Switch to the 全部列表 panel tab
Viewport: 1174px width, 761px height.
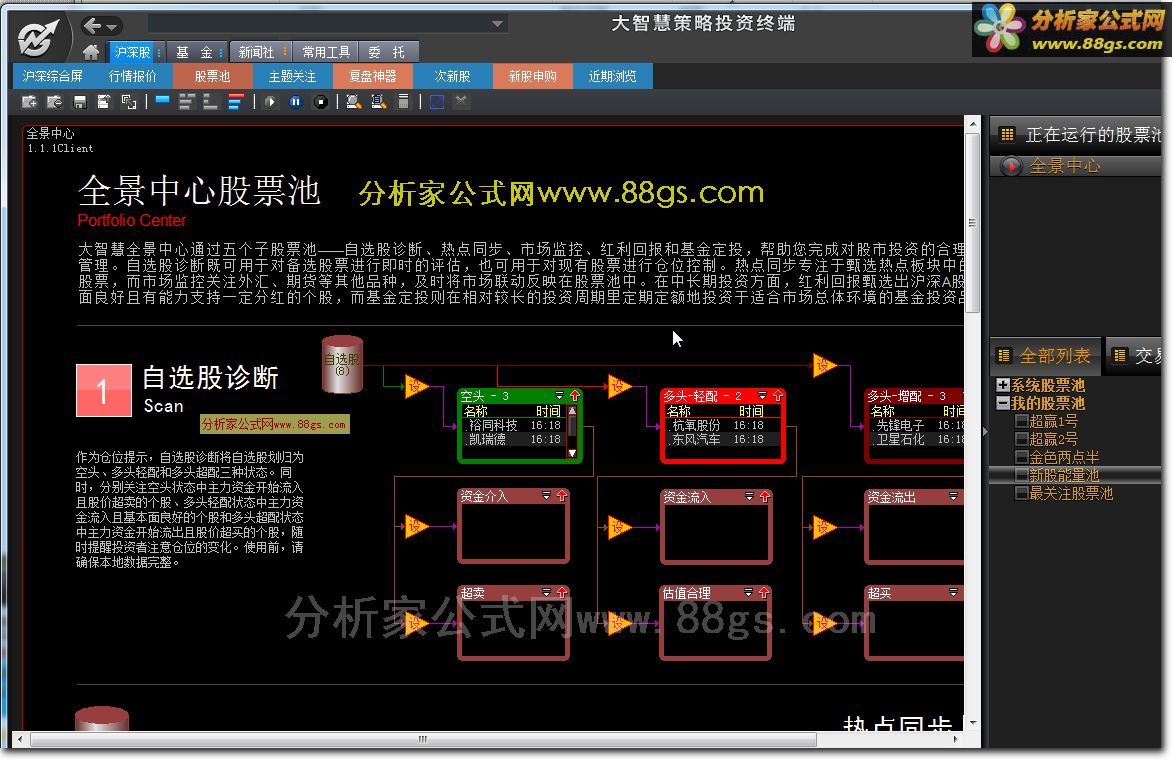1045,356
